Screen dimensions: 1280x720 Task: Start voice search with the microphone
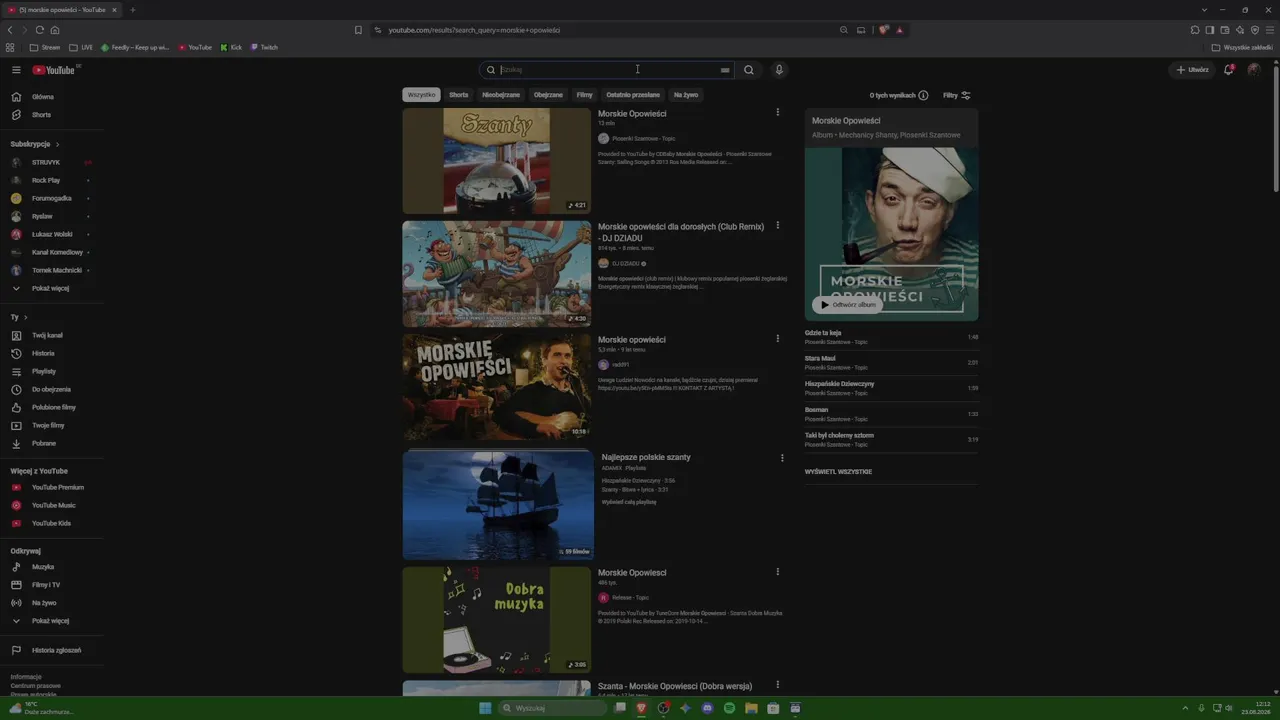click(779, 70)
